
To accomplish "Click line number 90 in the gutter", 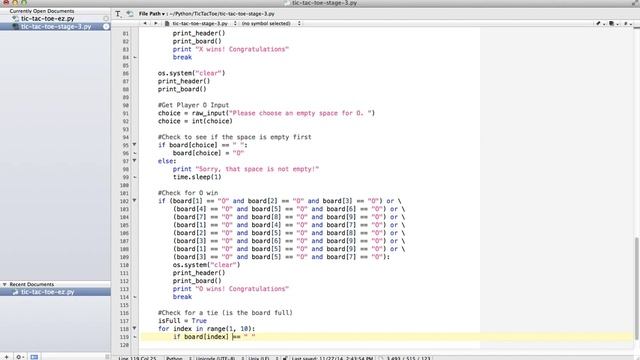I will click(x=126, y=105).
